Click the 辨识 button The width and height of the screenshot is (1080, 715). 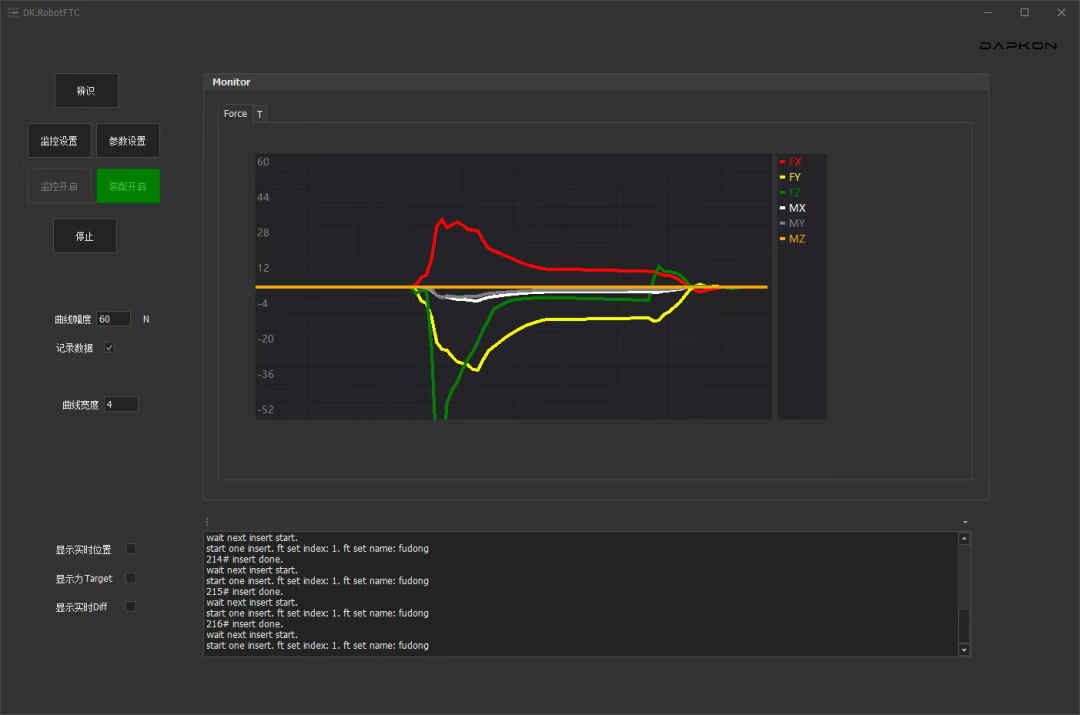pos(87,91)
